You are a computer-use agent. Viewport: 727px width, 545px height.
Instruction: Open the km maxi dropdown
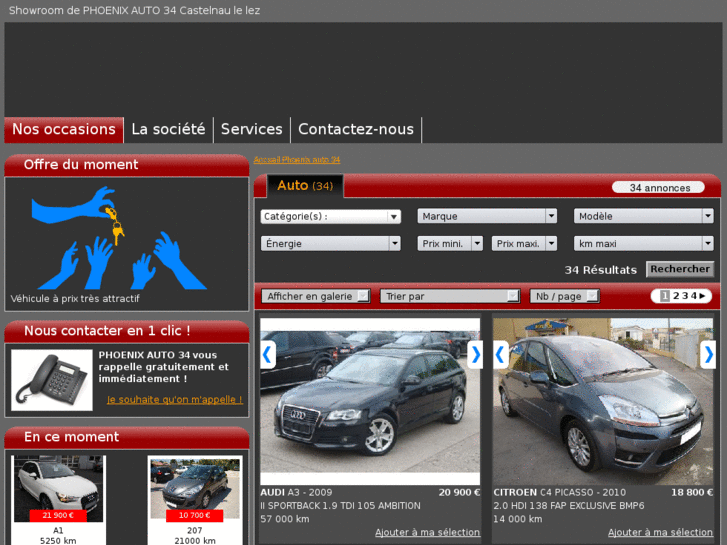(643, 243)
